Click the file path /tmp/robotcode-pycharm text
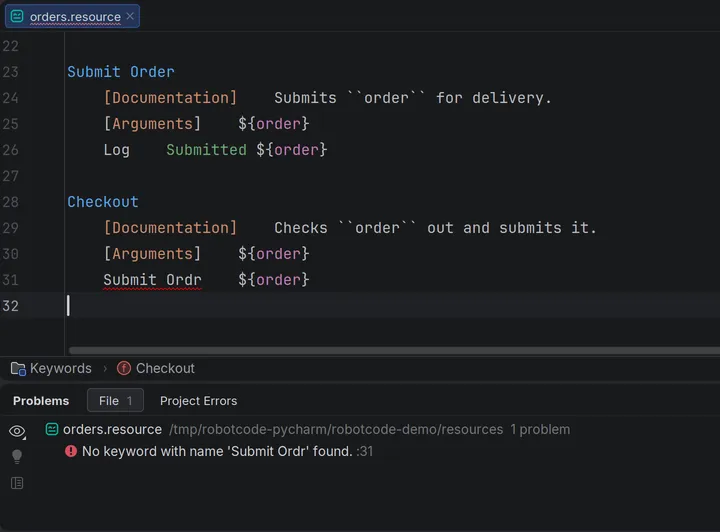720x532 pixels. tap(336, 429)
